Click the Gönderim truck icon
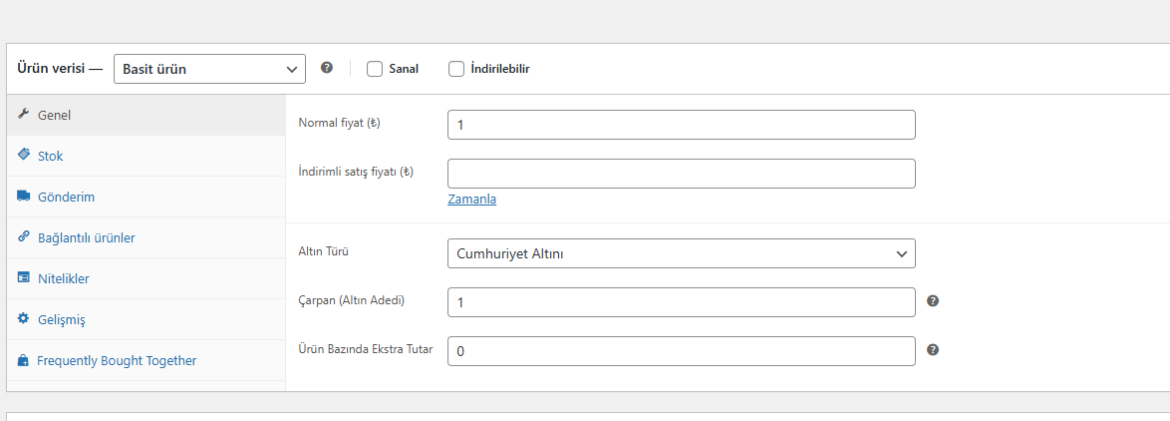The height and width of the screenshot is (421, 1170). pos(23,196)
